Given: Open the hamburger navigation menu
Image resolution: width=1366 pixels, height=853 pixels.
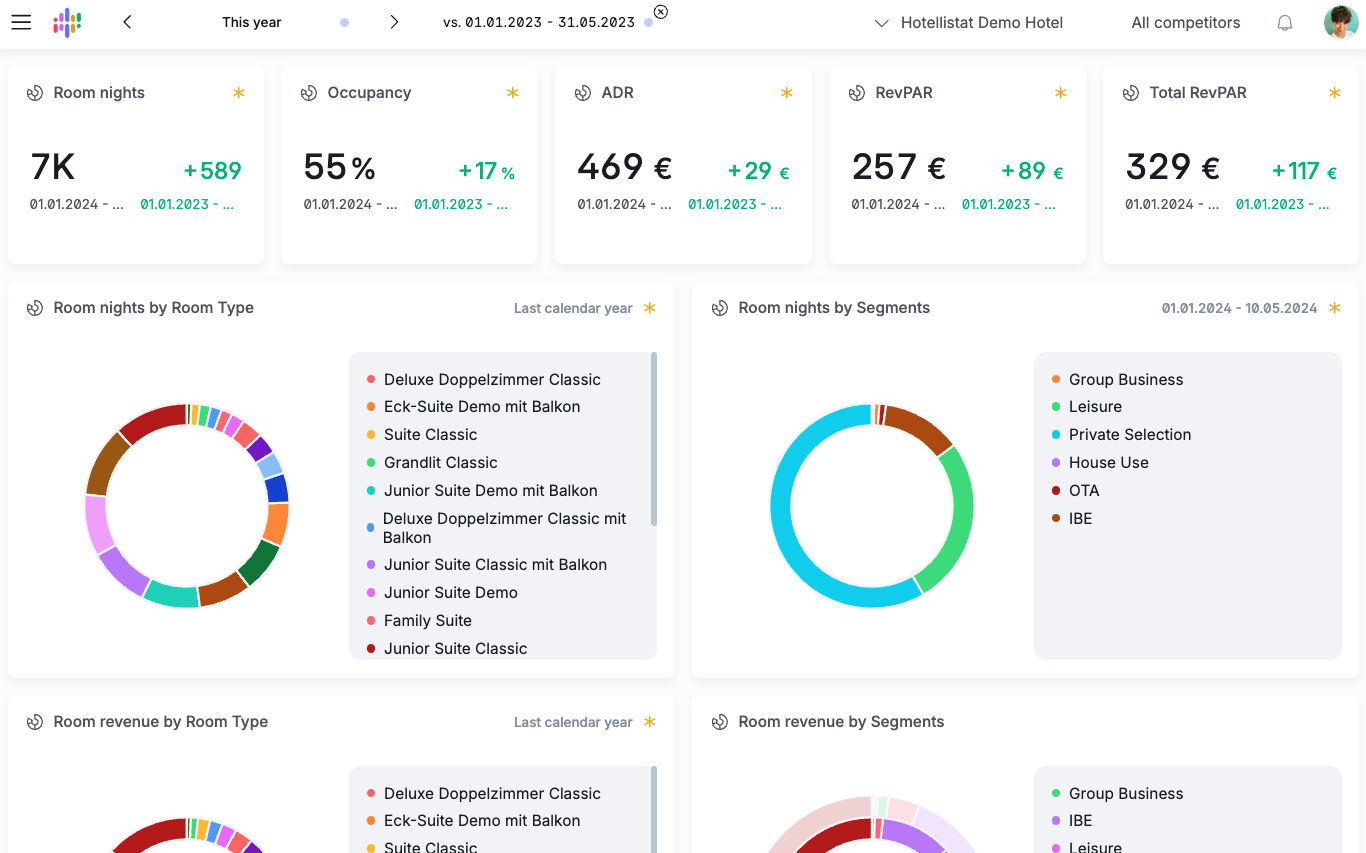Looking at the screenshot, I should (20, 22).
